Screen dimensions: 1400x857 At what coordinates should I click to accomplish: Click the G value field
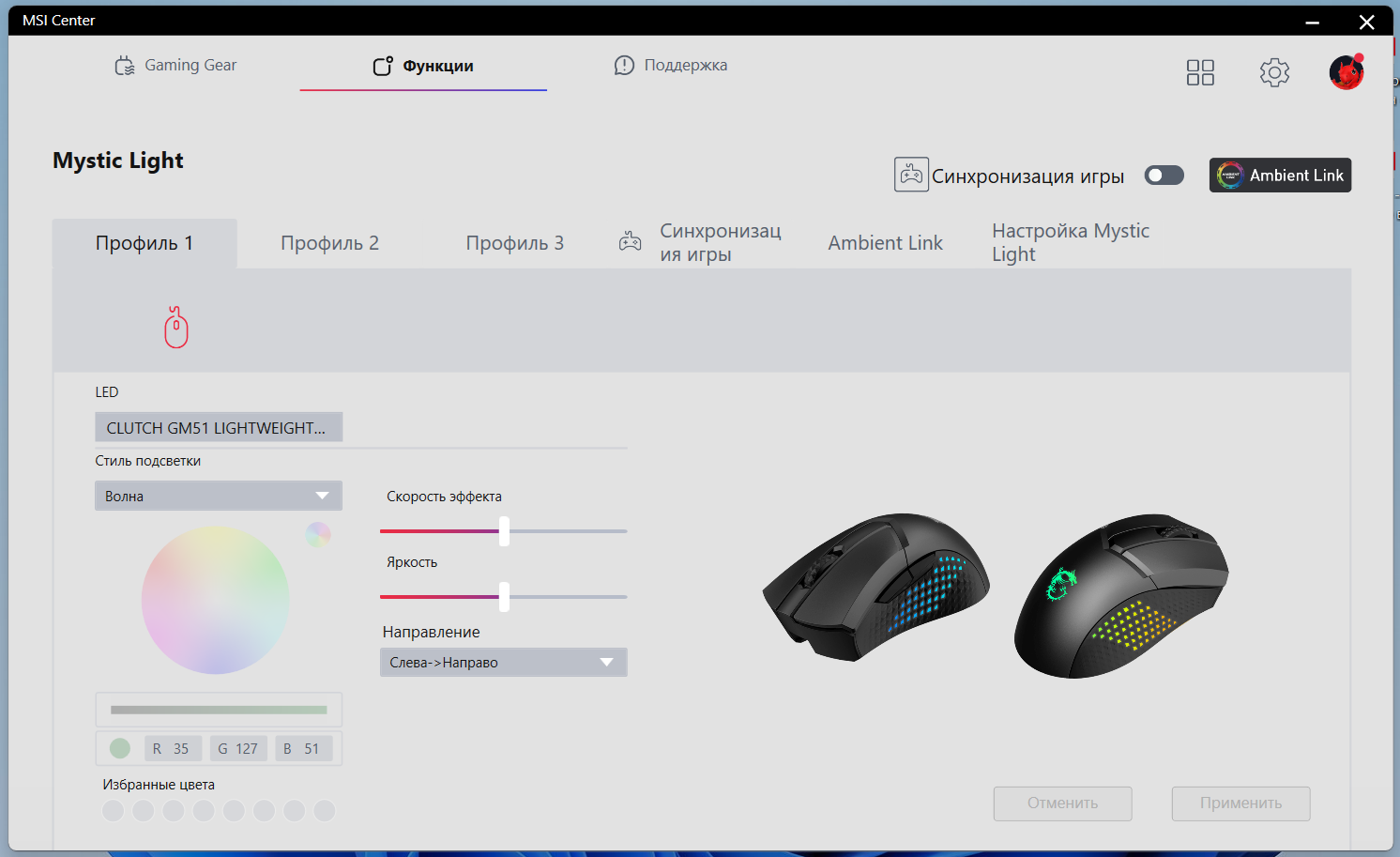(238, 749)
